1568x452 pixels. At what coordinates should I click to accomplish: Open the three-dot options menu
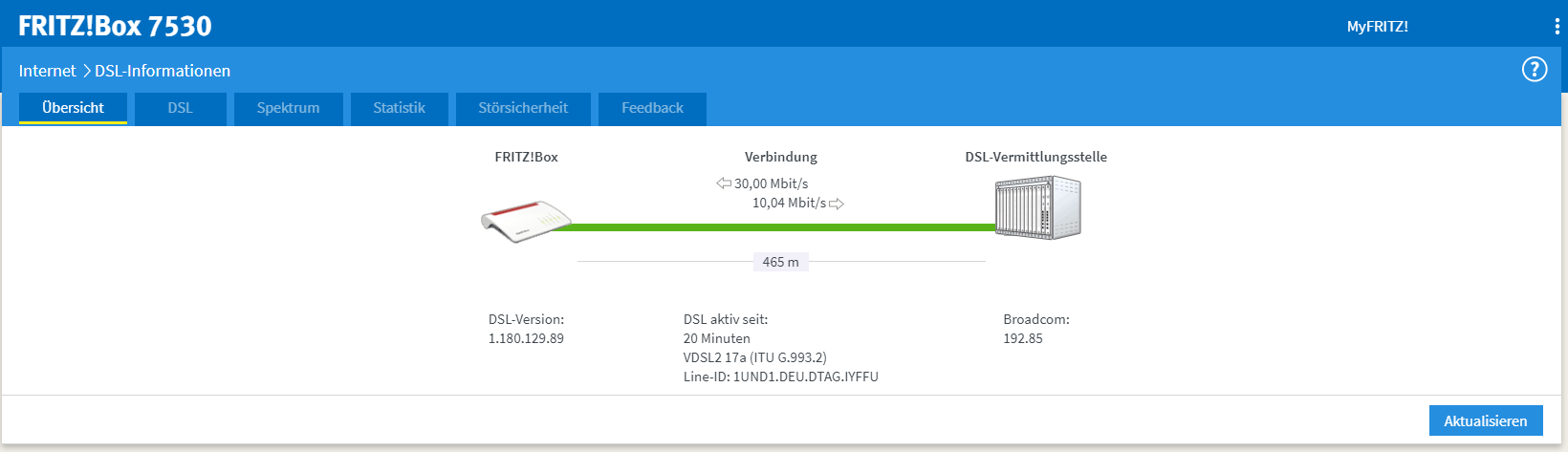pos(1557,27)
